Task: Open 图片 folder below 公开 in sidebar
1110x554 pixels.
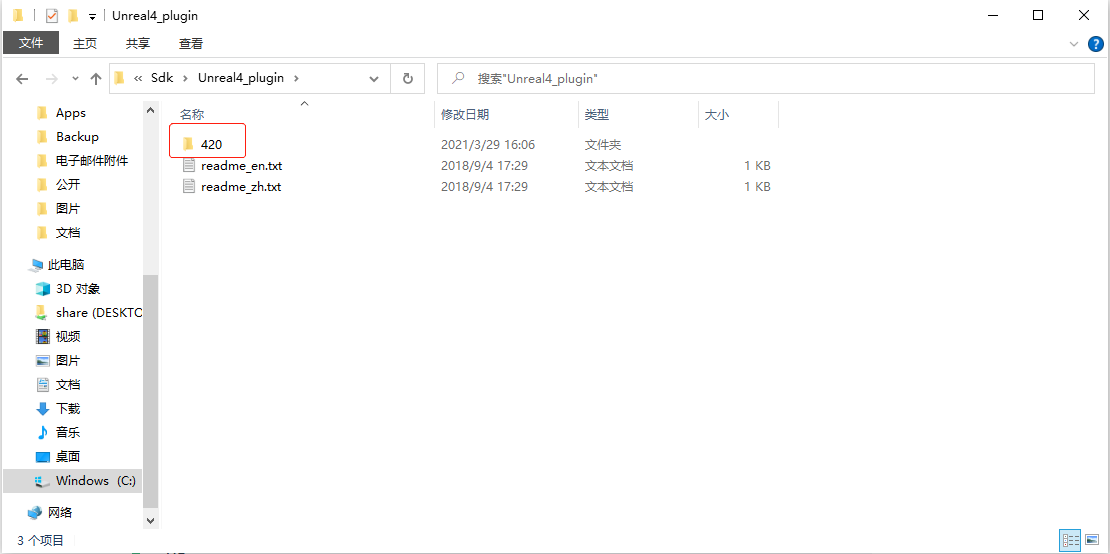Action: [68, 209]
